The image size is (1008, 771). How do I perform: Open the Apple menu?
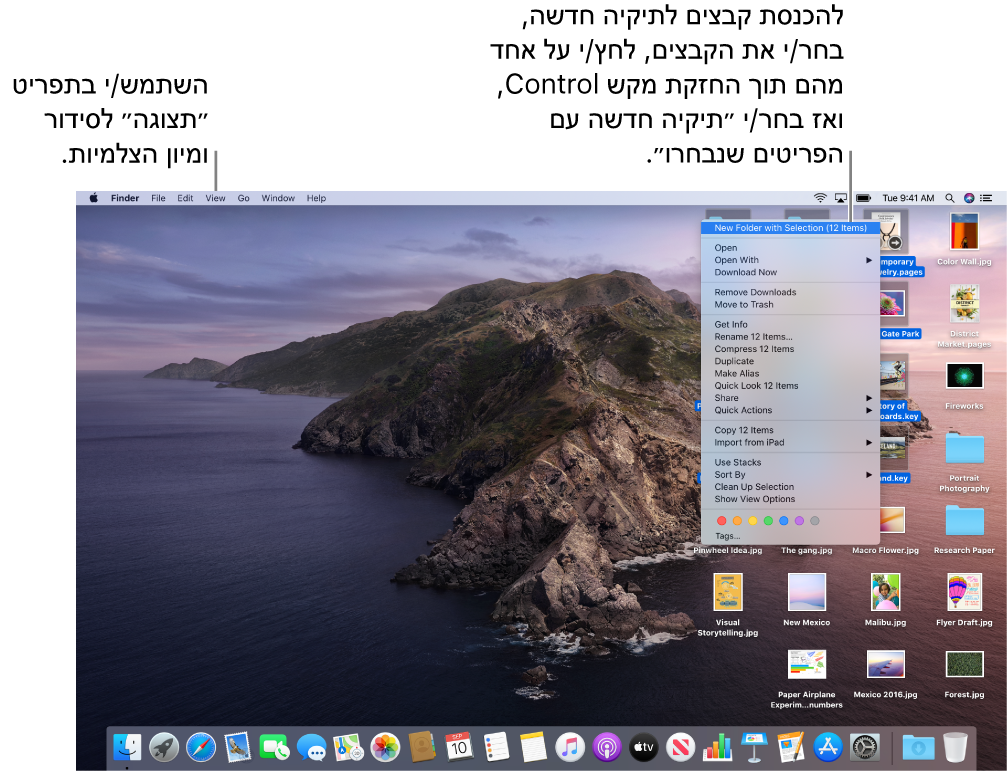click(94, 198)
